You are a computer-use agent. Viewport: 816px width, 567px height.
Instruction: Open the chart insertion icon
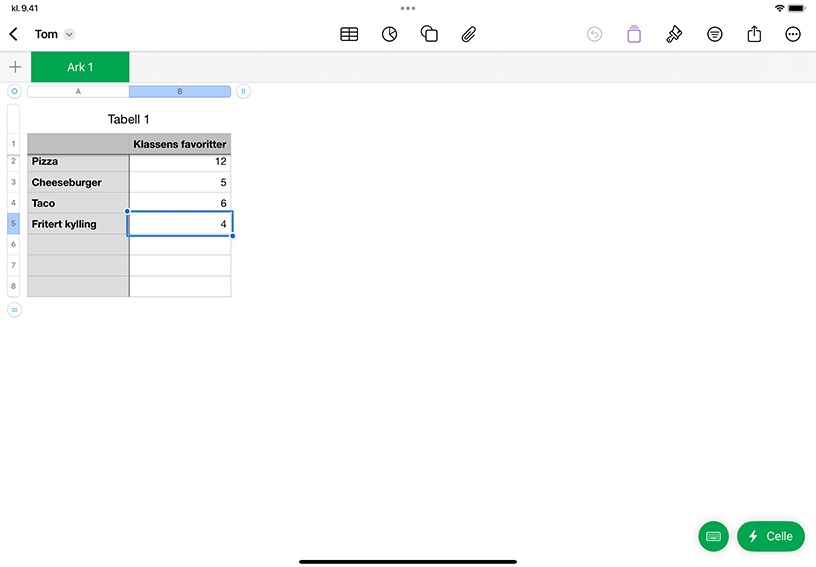(389, 34)
